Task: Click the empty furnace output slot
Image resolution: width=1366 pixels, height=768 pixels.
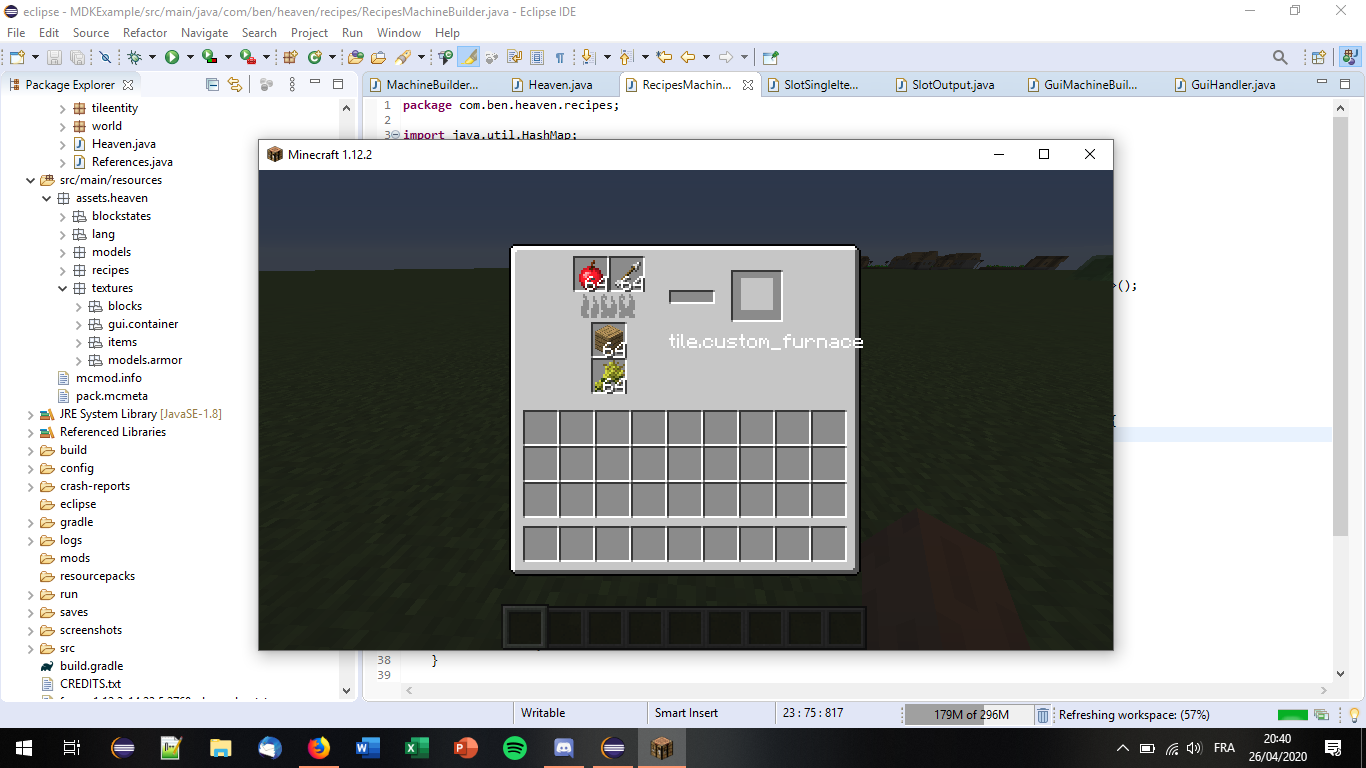Action: 756,296
